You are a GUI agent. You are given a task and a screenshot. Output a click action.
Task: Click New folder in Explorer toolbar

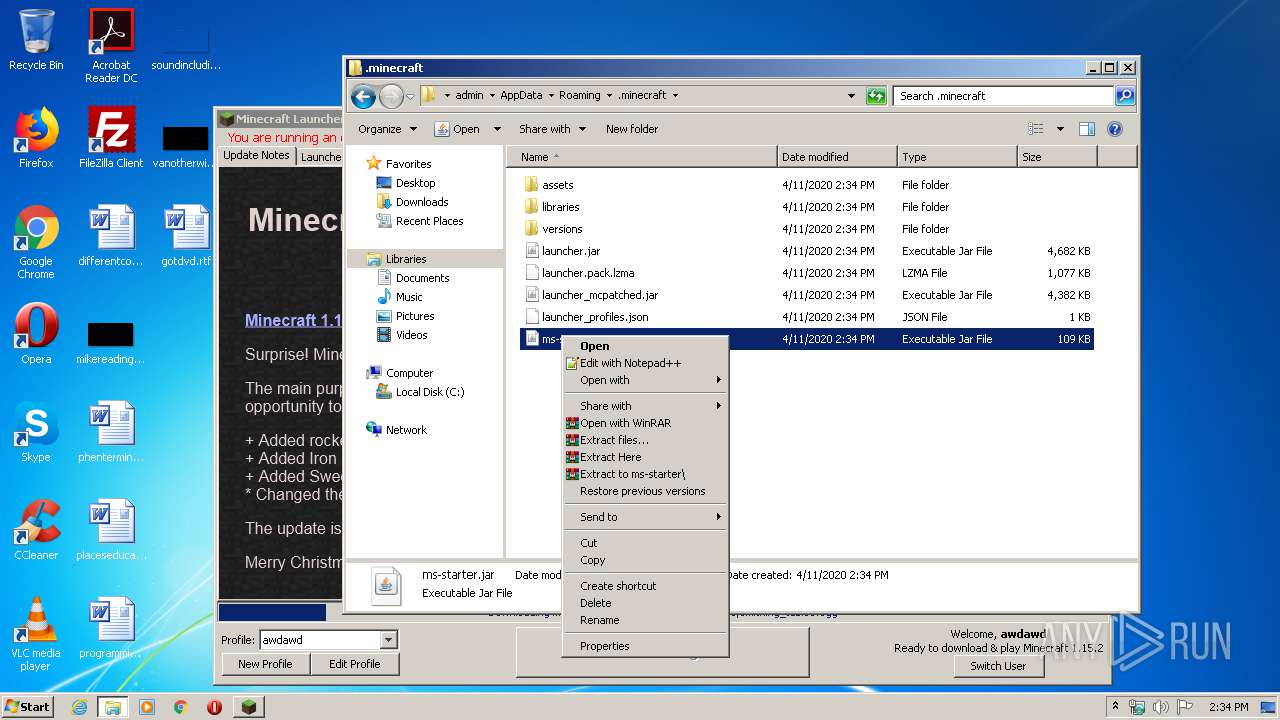tap(632, 129)
